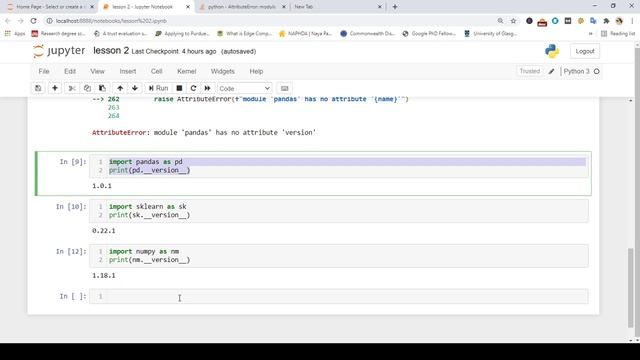640x360 pixels.
Task: Copy selected cells icon
Action: pos(87,88)
